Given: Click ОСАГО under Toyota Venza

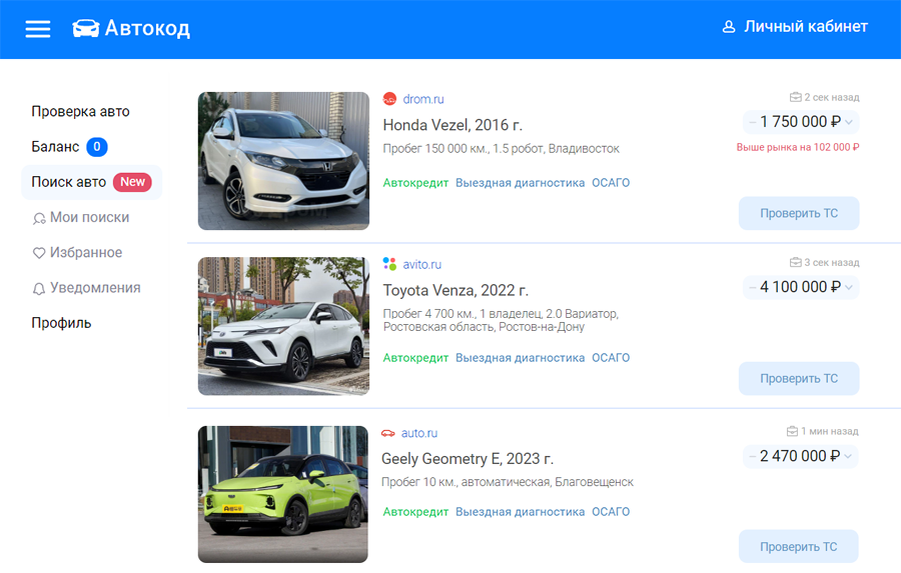Looking at the screenshot, I should tap(611, 357).
